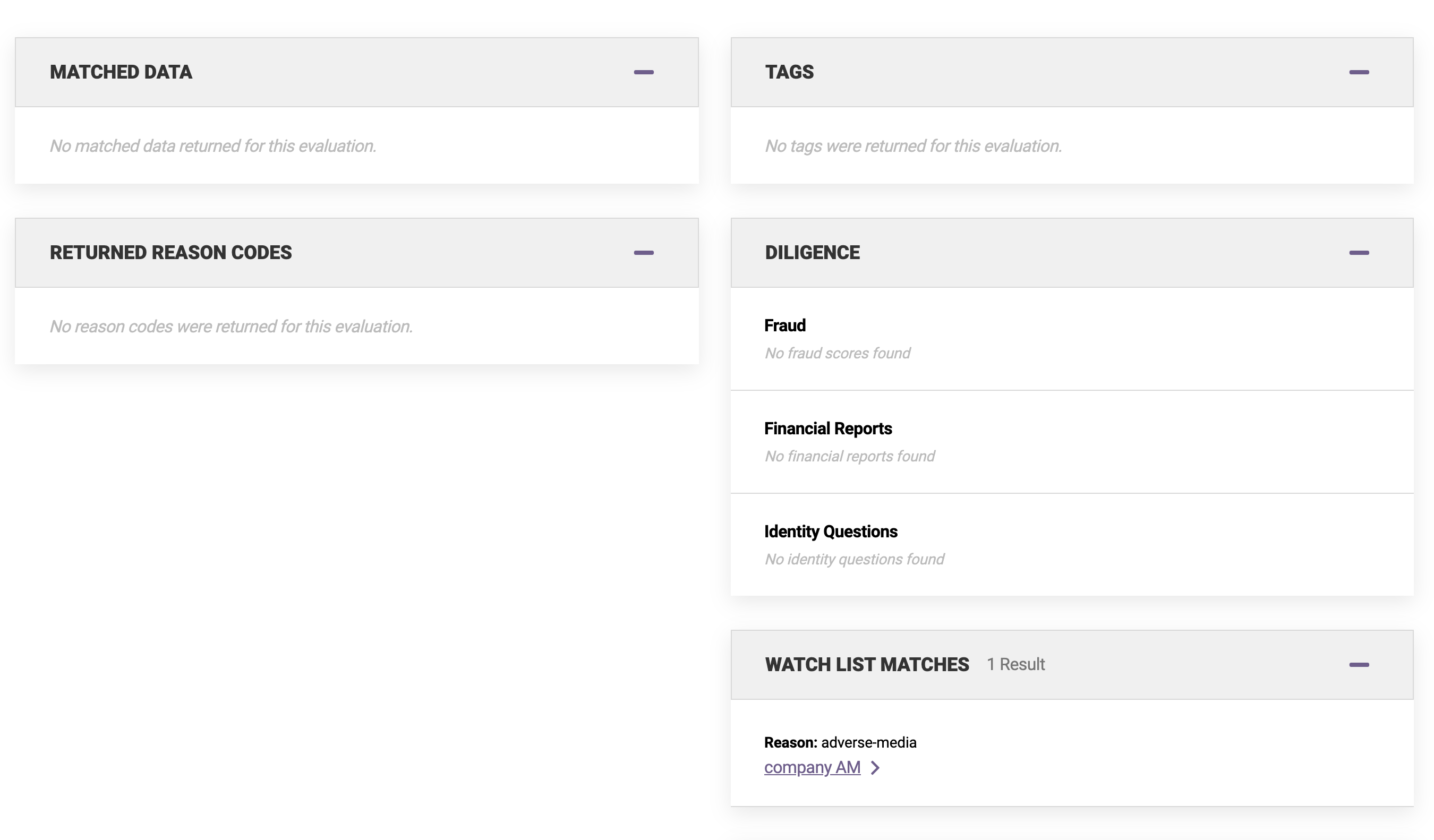Screen dimensions: 1434x840
Task: Click 'No tags were returned' message
Action: 914,145
